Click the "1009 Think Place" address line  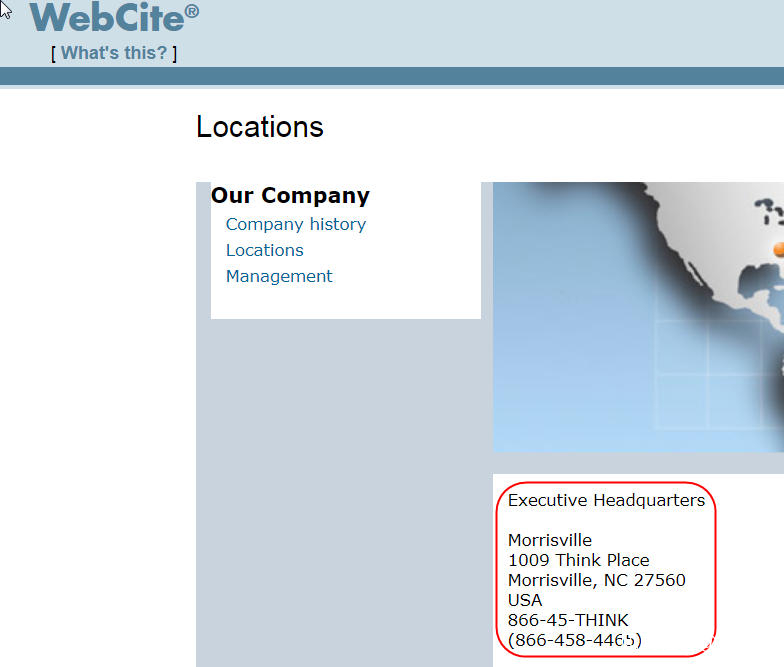click(578, 560)
